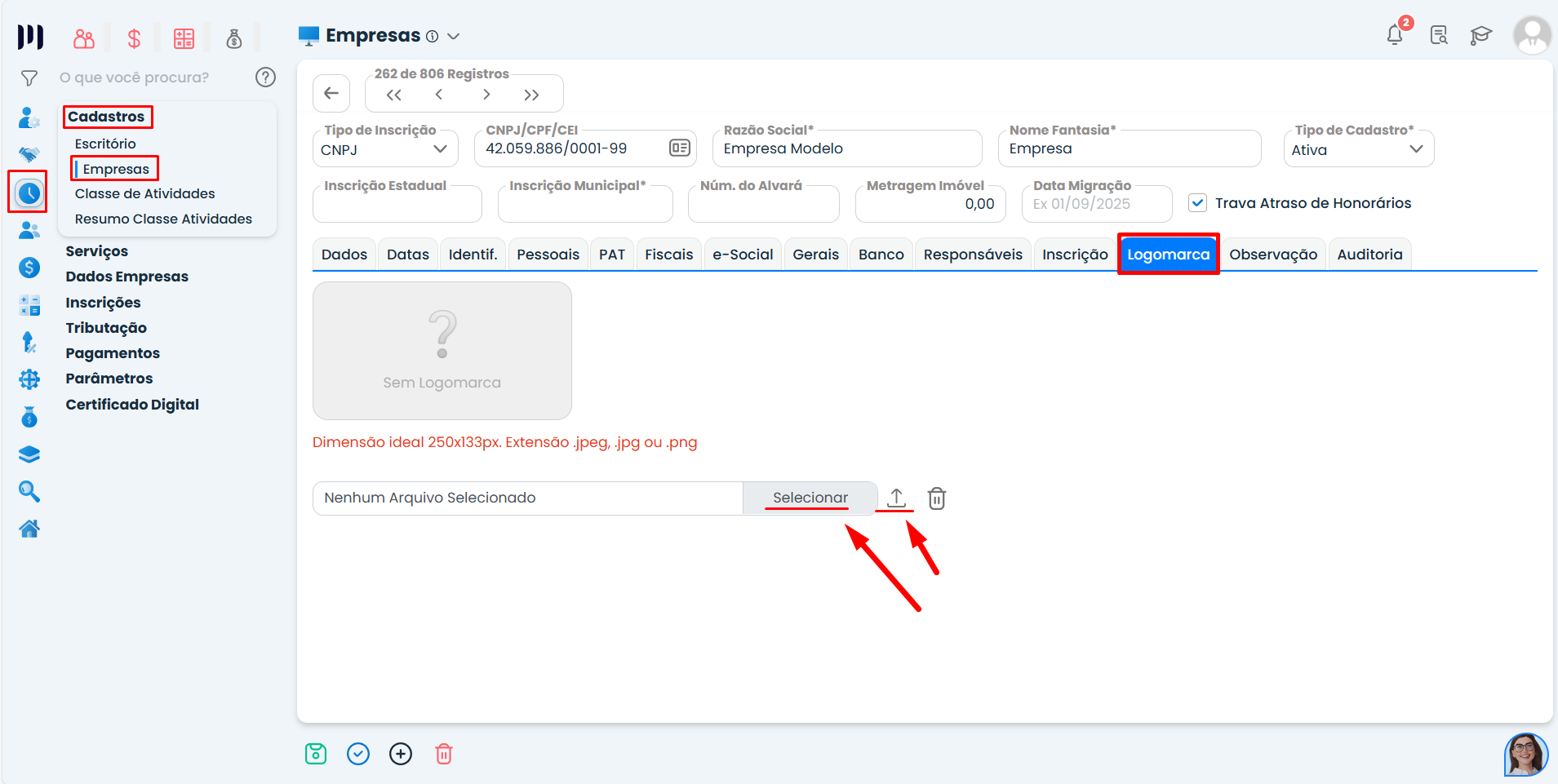
Task: Open the Auditoria tab
Action: pyautogui.click(x=1370, y=255)
